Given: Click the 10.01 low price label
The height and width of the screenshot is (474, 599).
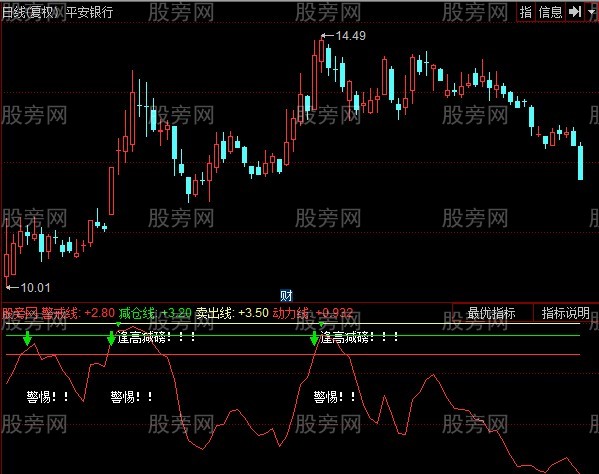Looking at the screenshot, I should 35,288.
